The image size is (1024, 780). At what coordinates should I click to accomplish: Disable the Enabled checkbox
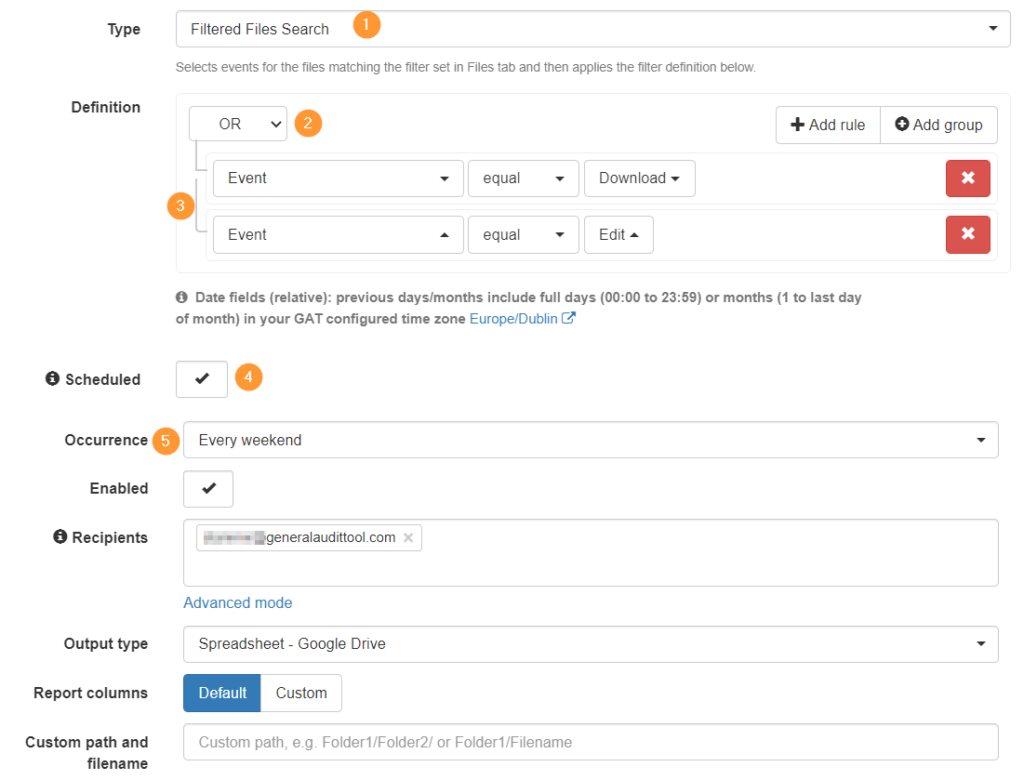[x=207, y=488]
